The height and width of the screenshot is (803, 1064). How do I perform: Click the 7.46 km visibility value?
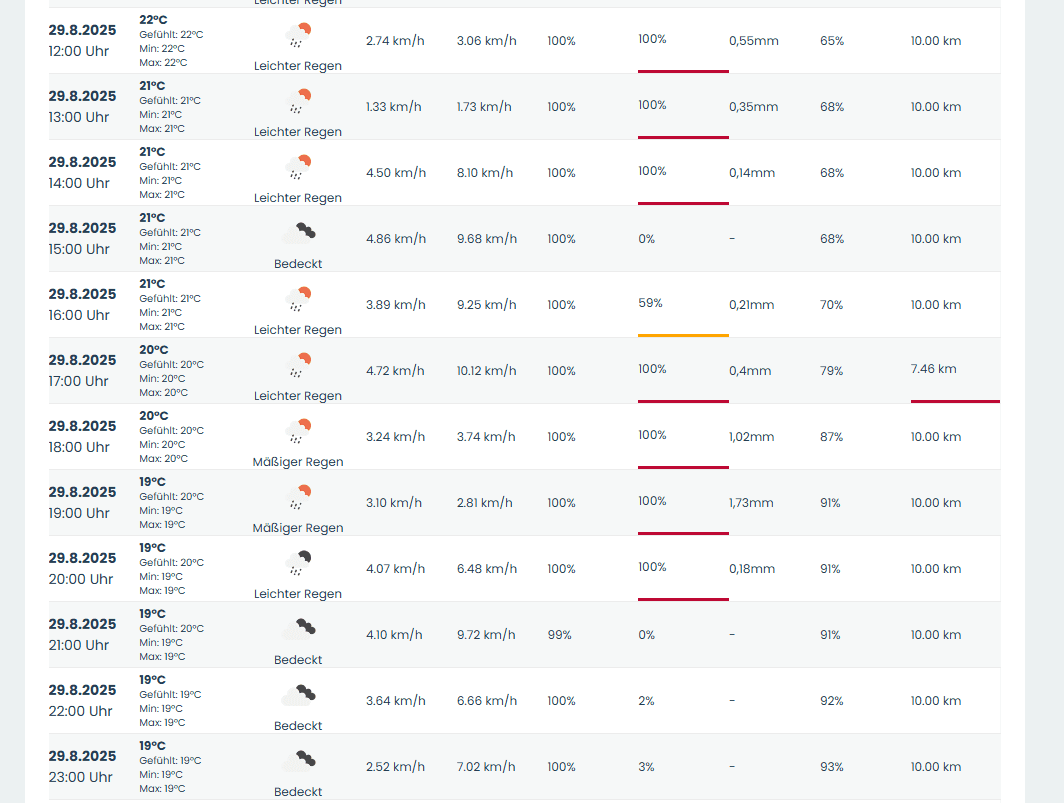pyautogui.click(x=934, y=369)
